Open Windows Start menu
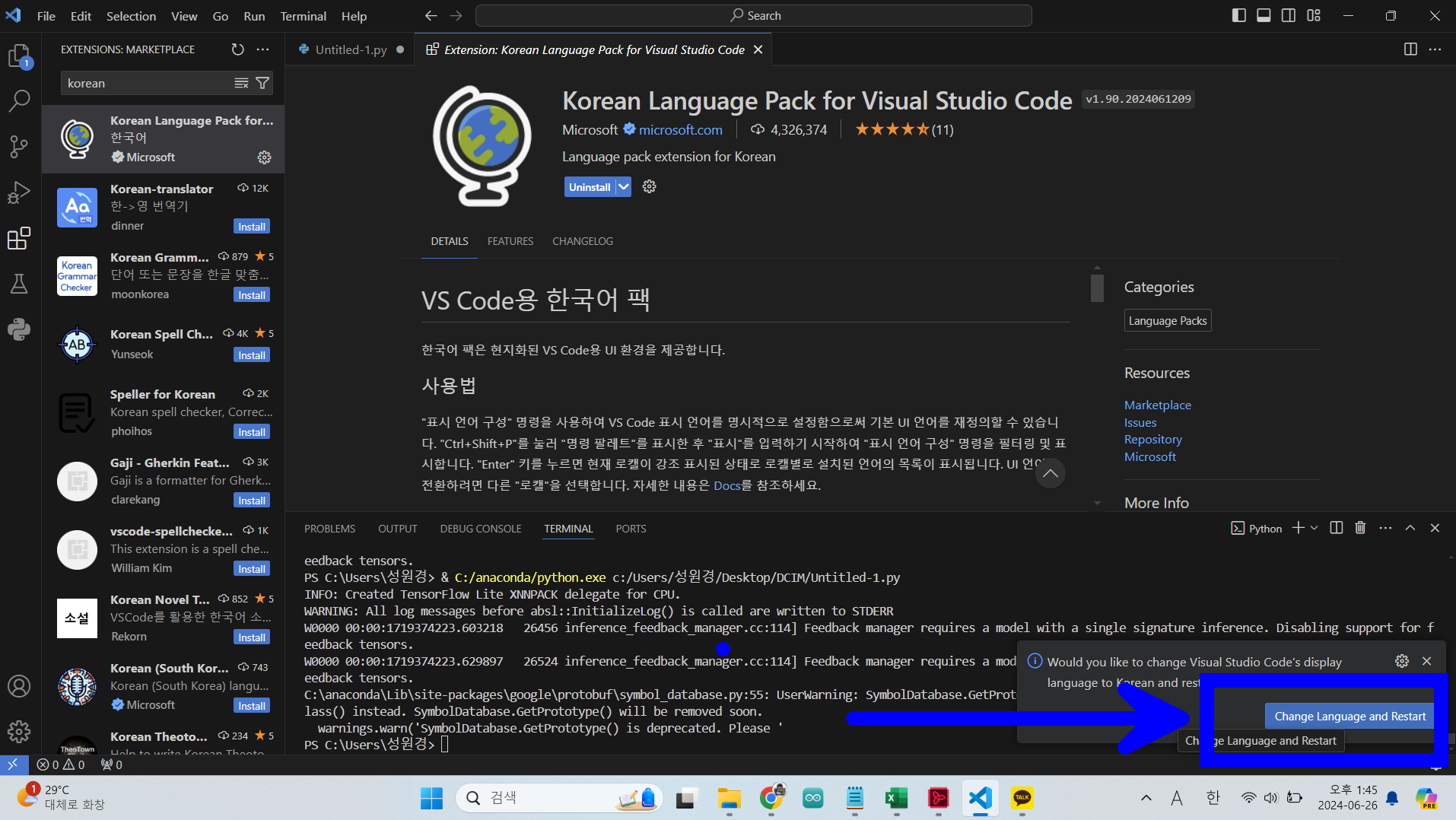The width and height of the screenshot is (1456, 820). (x=431, y=798)
